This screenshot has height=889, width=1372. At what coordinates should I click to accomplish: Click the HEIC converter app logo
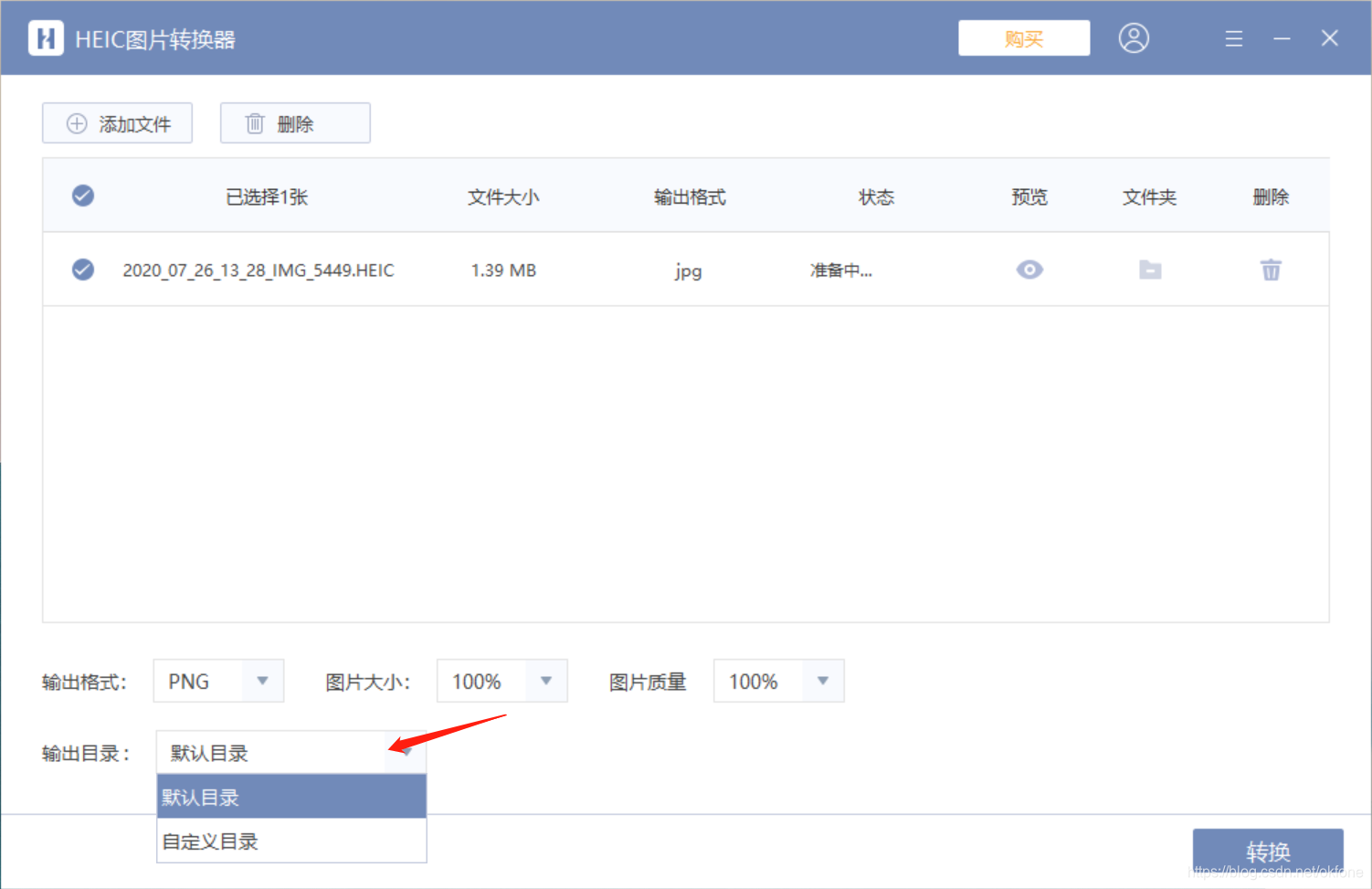(x=46, y=38)
